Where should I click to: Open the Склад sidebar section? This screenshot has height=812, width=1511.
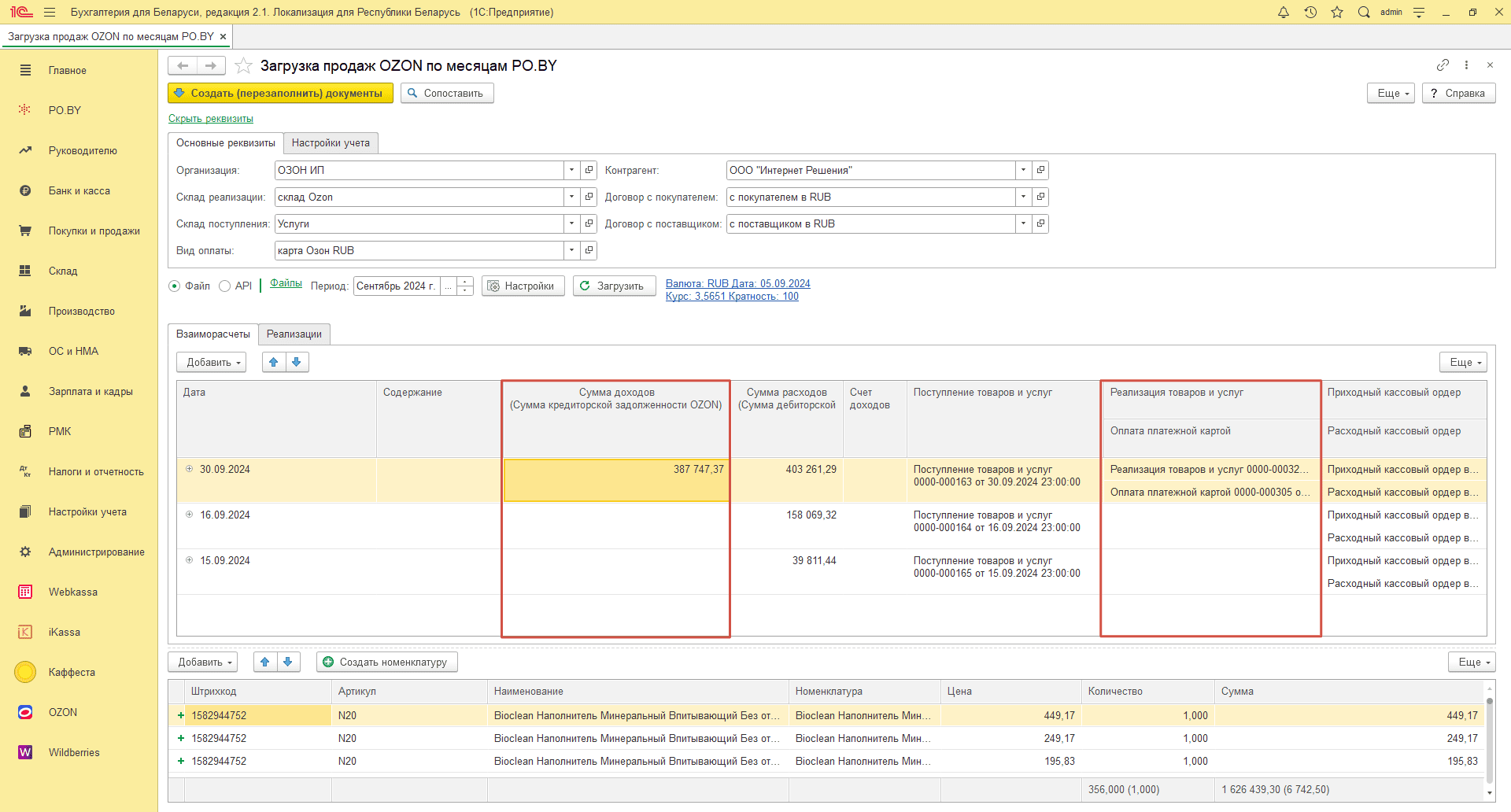click(63, 271)
